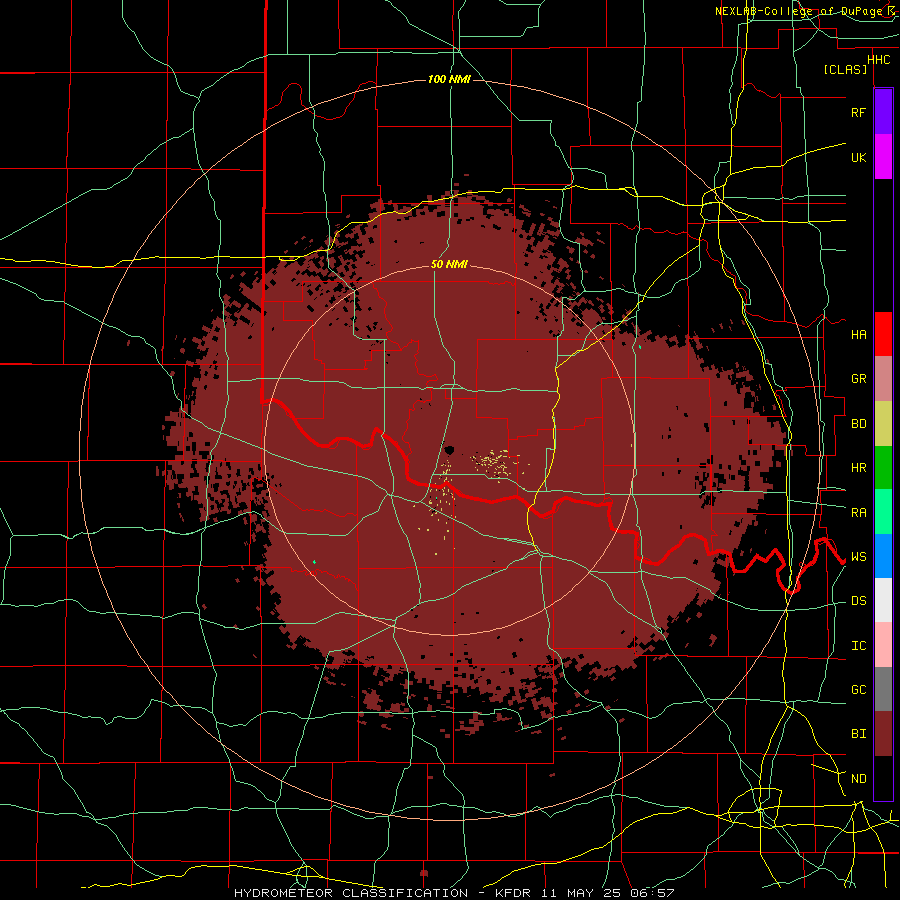Click the red HA legend swatch
The image size is (900, 900).
pos(883,334)
